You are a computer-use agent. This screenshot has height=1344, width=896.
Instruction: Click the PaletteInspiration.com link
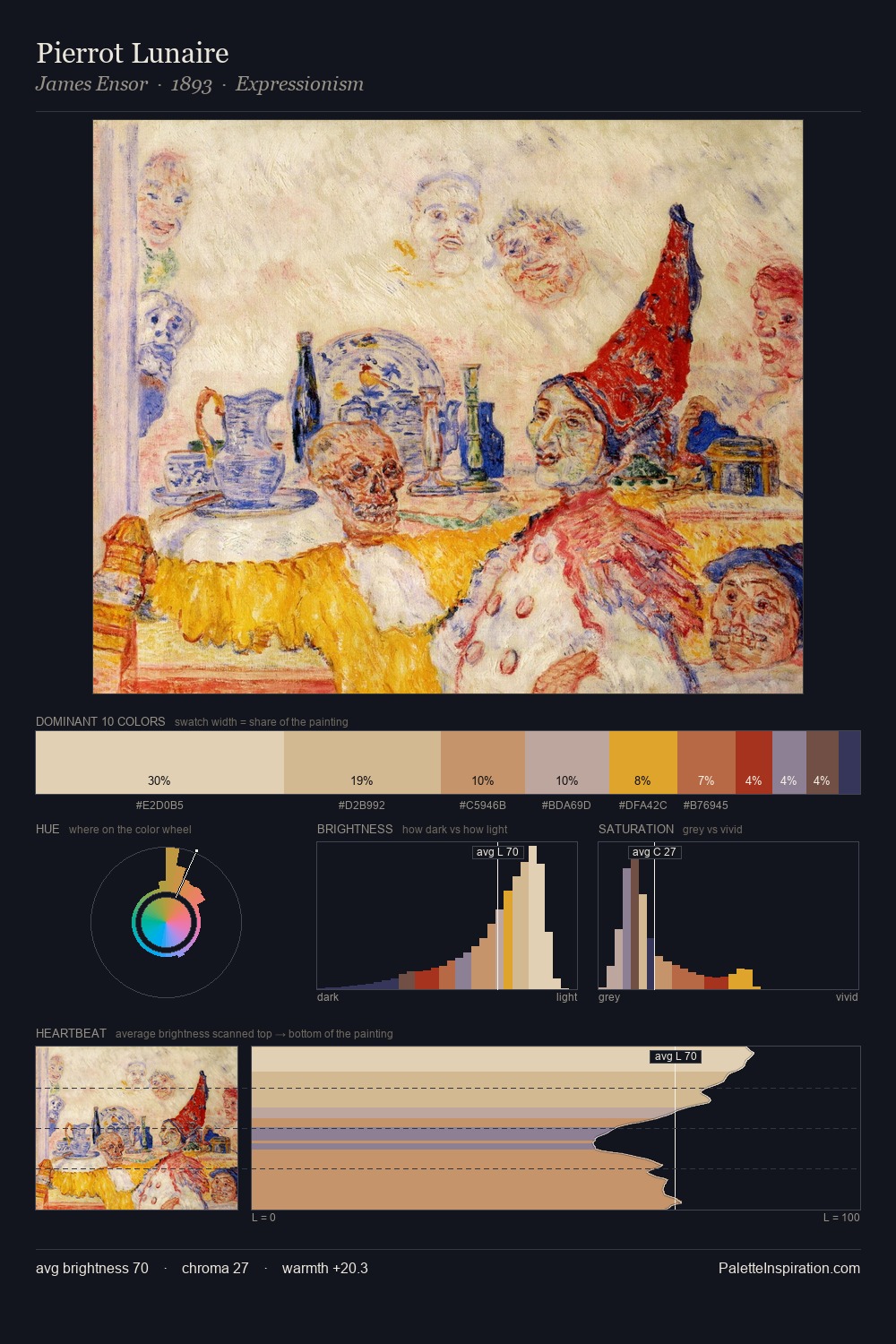[x=788, y=1268]
